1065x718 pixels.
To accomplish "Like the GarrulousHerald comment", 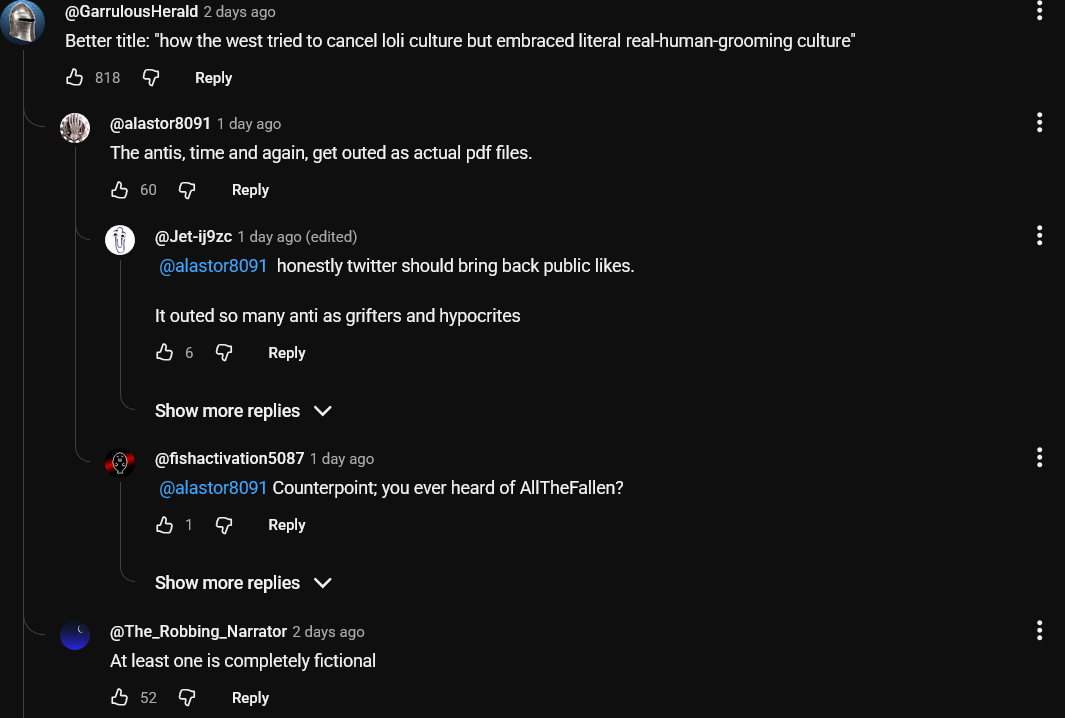I will tap(75, 78).
